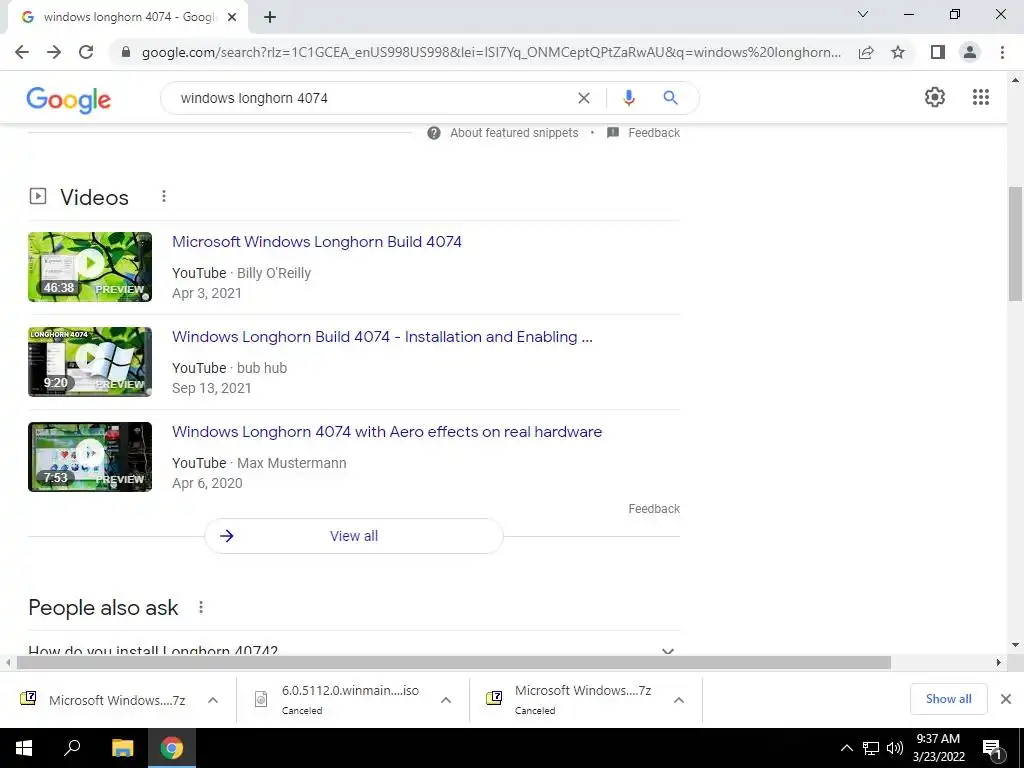Click the 'View all' videos button
The height and width of the screenshot is (768, 1024).
354,536
